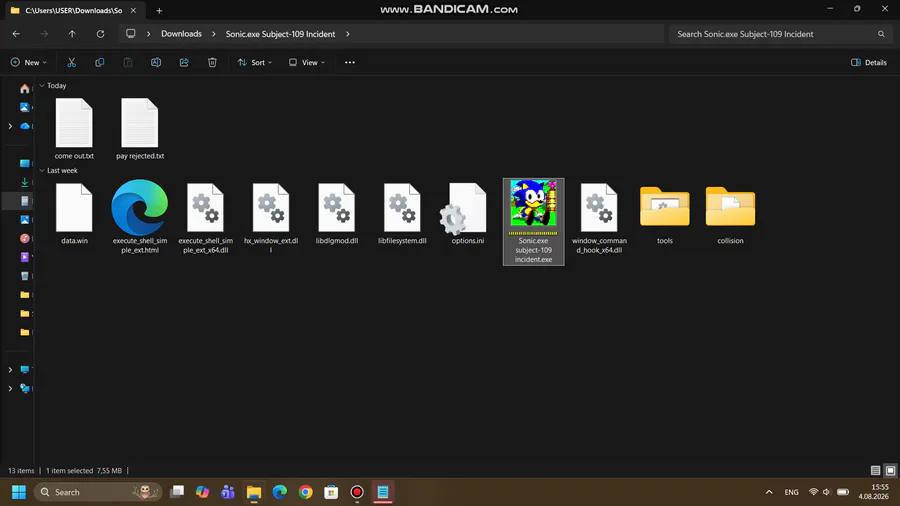Click the ENG language indicator
Image resolution: width=900 pixels, height=506 pixels.
pyautogui.click(x=792, y=492)
